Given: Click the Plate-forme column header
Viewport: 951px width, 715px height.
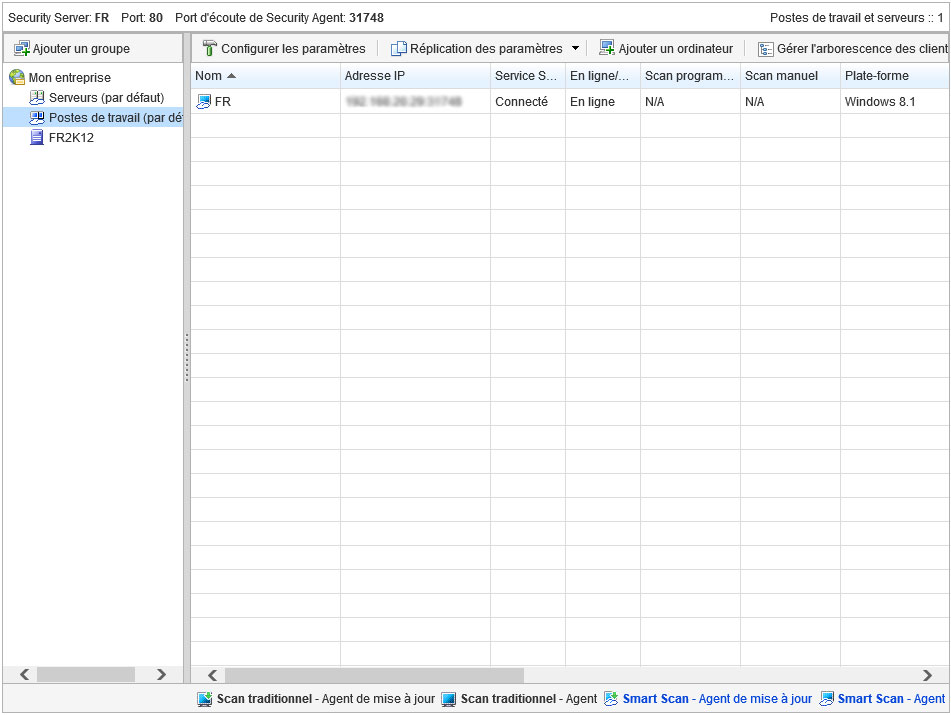Looking at the screenshot, I should pyautogui.click(x=876, y=76).
